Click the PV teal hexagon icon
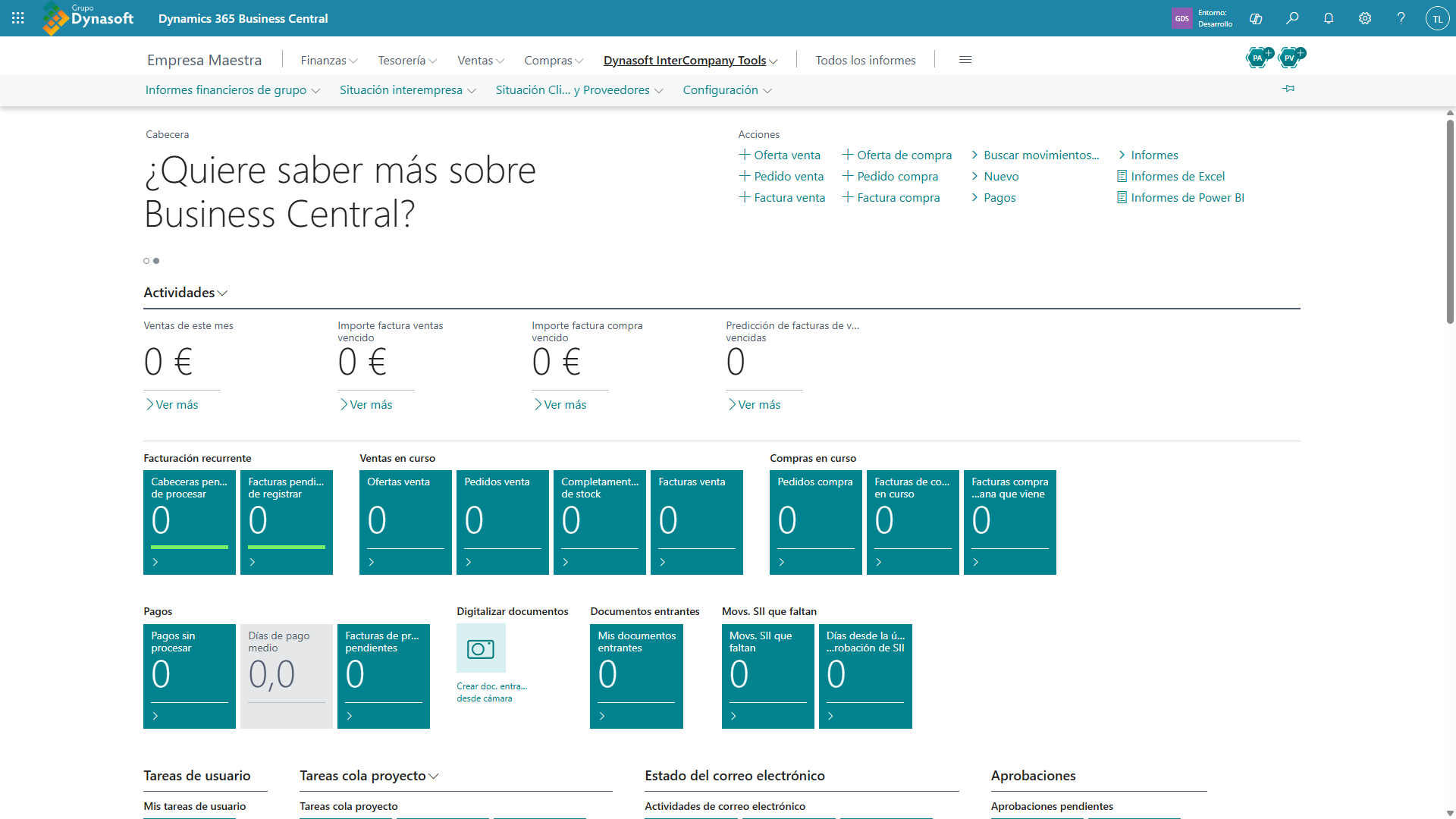Viewport: 1456px width, 819px height. point(1291,57)
